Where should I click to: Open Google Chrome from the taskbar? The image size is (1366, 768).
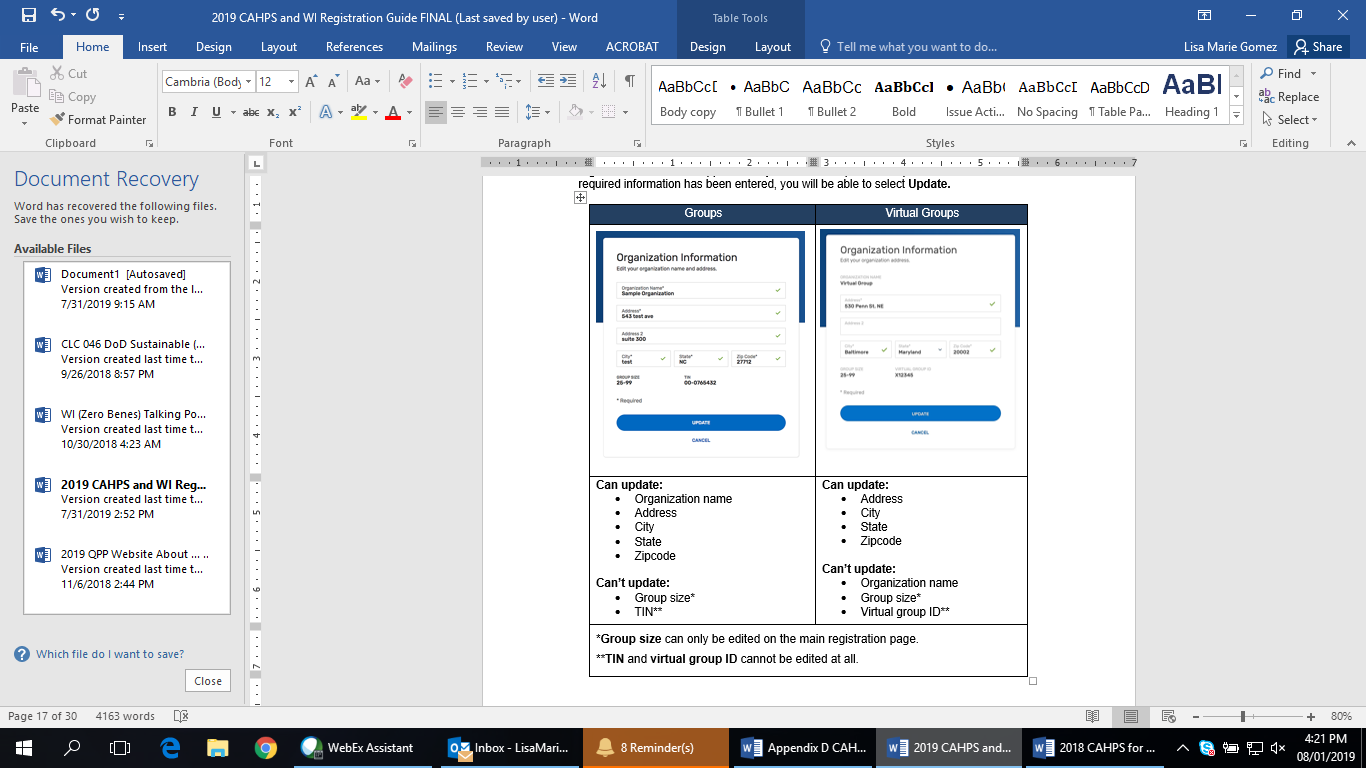tap(265, 747)
